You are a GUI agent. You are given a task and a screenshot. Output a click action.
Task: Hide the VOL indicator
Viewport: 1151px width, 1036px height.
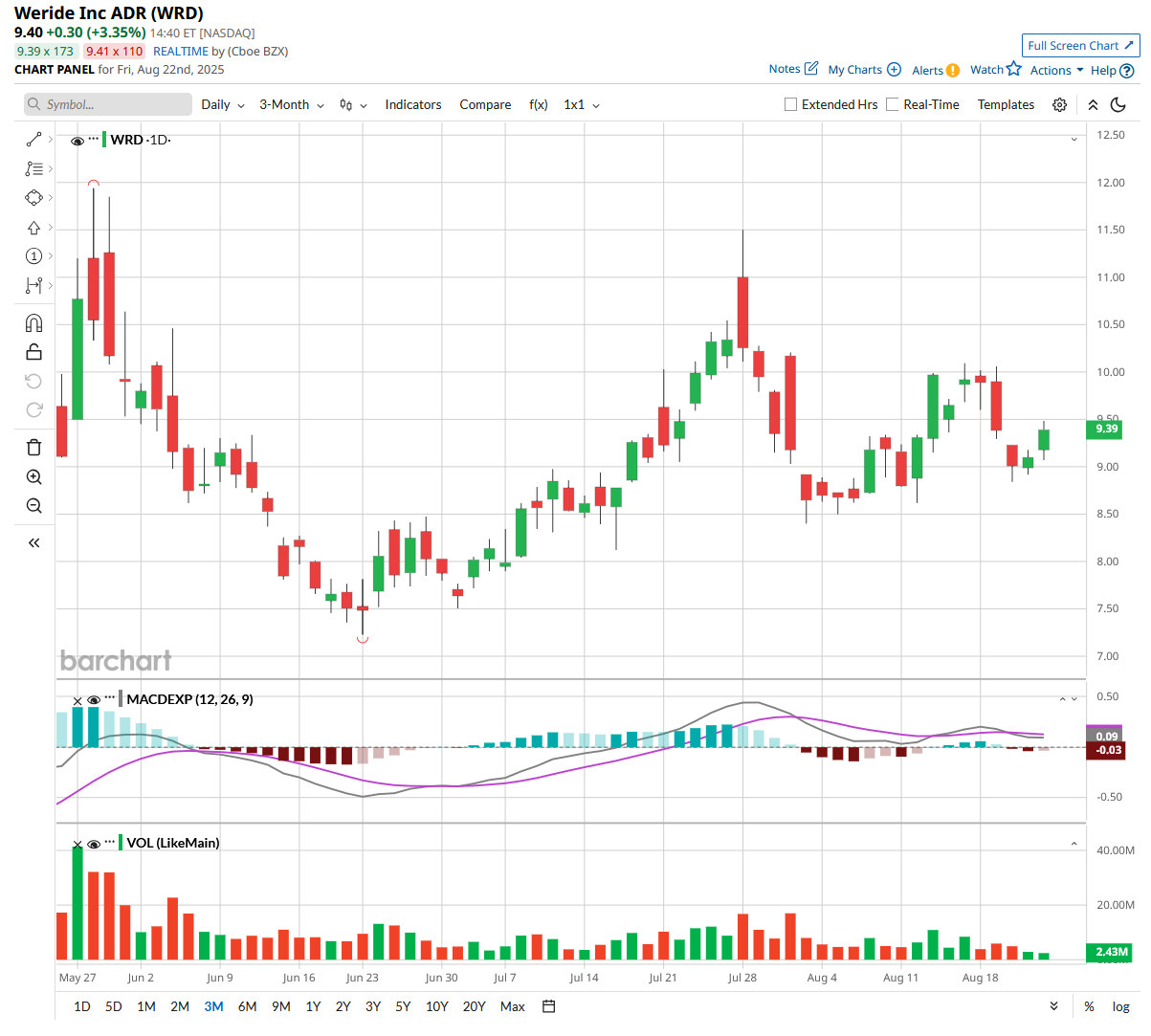pos(94,844)
